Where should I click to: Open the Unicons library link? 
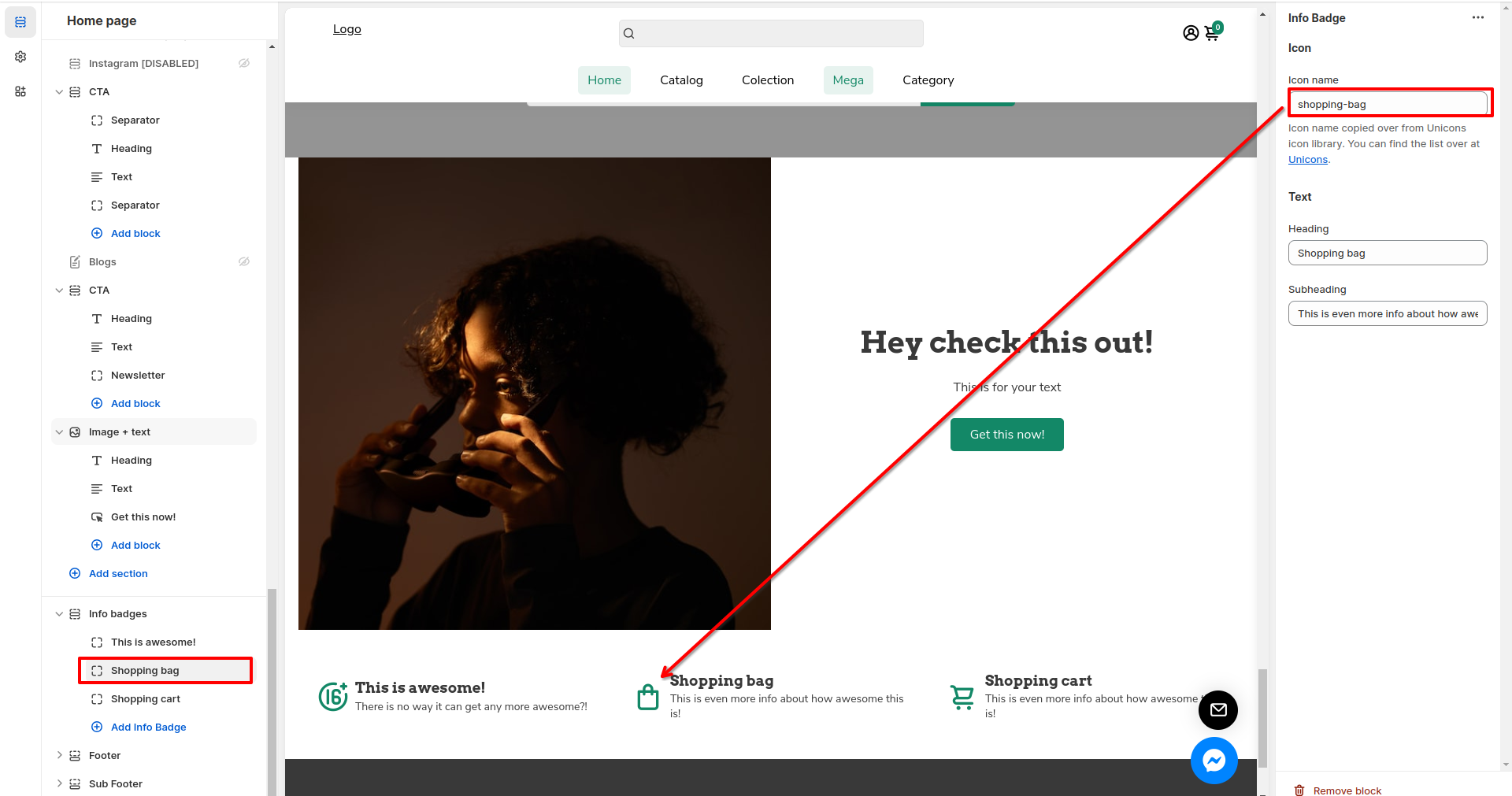point(1307,160)
